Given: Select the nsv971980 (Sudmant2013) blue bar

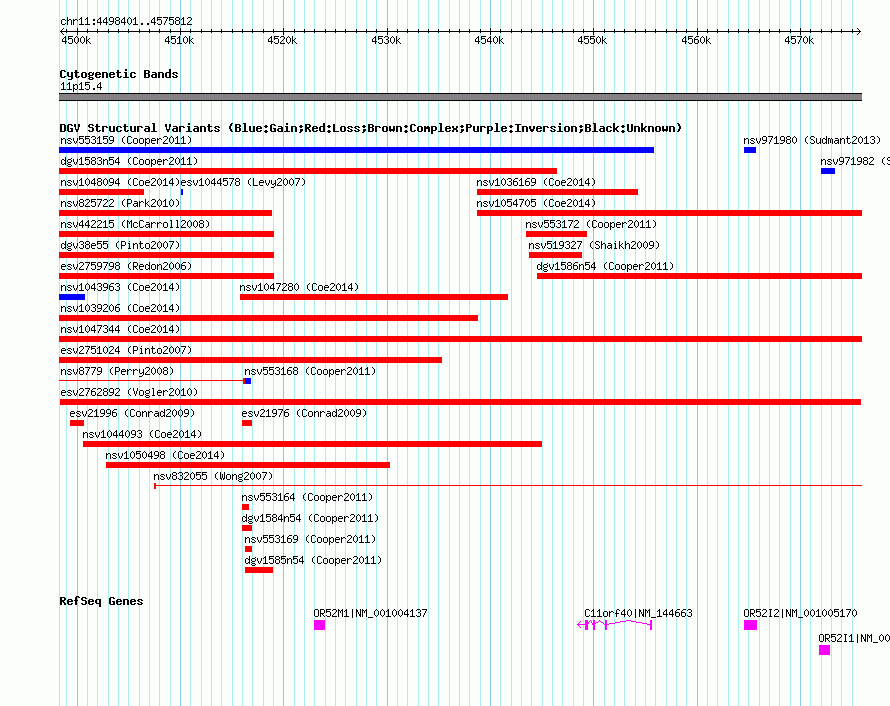Looking at the screenshot, I should tap(750, 150).
